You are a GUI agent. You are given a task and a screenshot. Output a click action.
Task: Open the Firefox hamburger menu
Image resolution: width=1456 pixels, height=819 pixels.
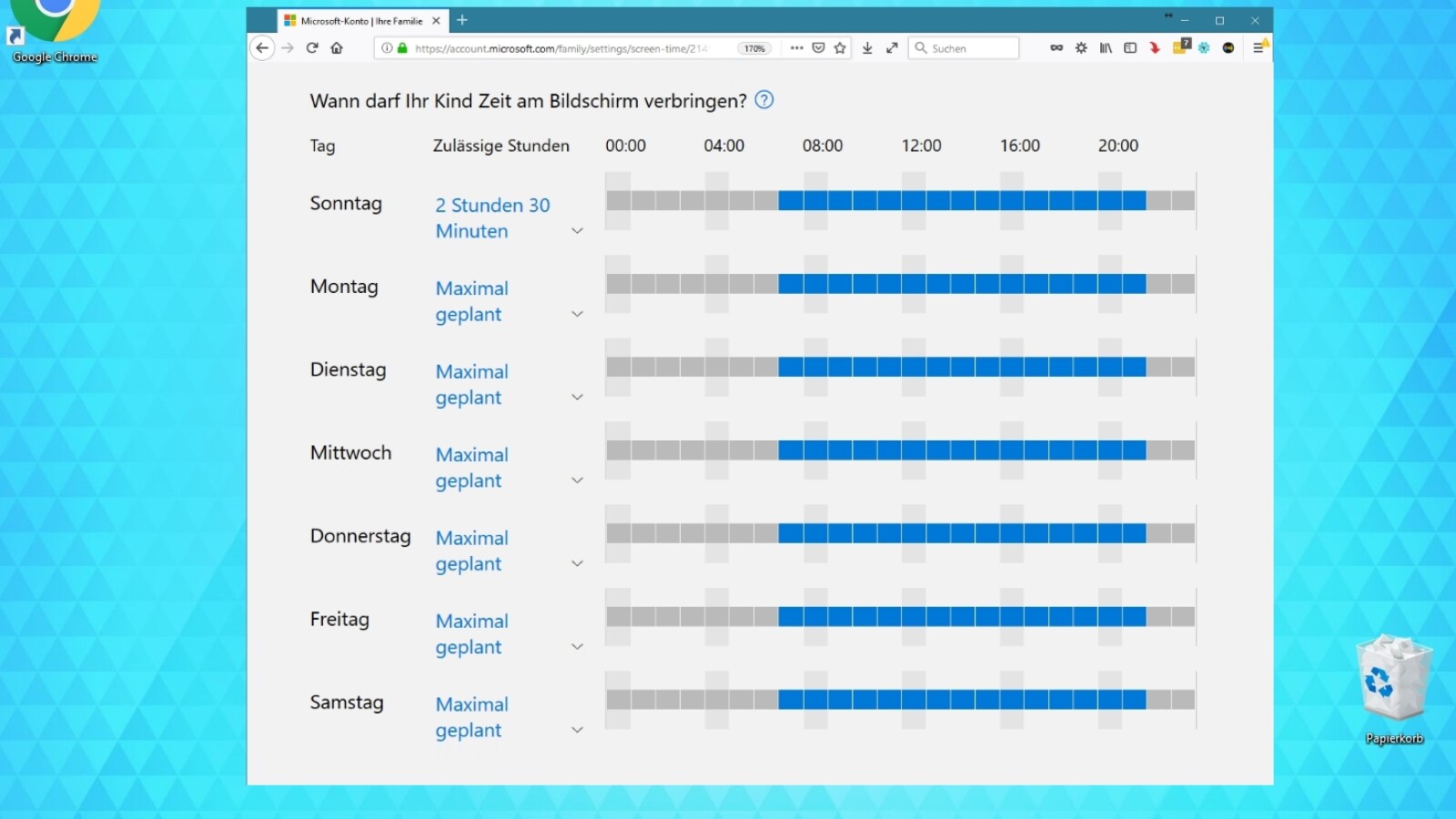[x=1259, y=48]
